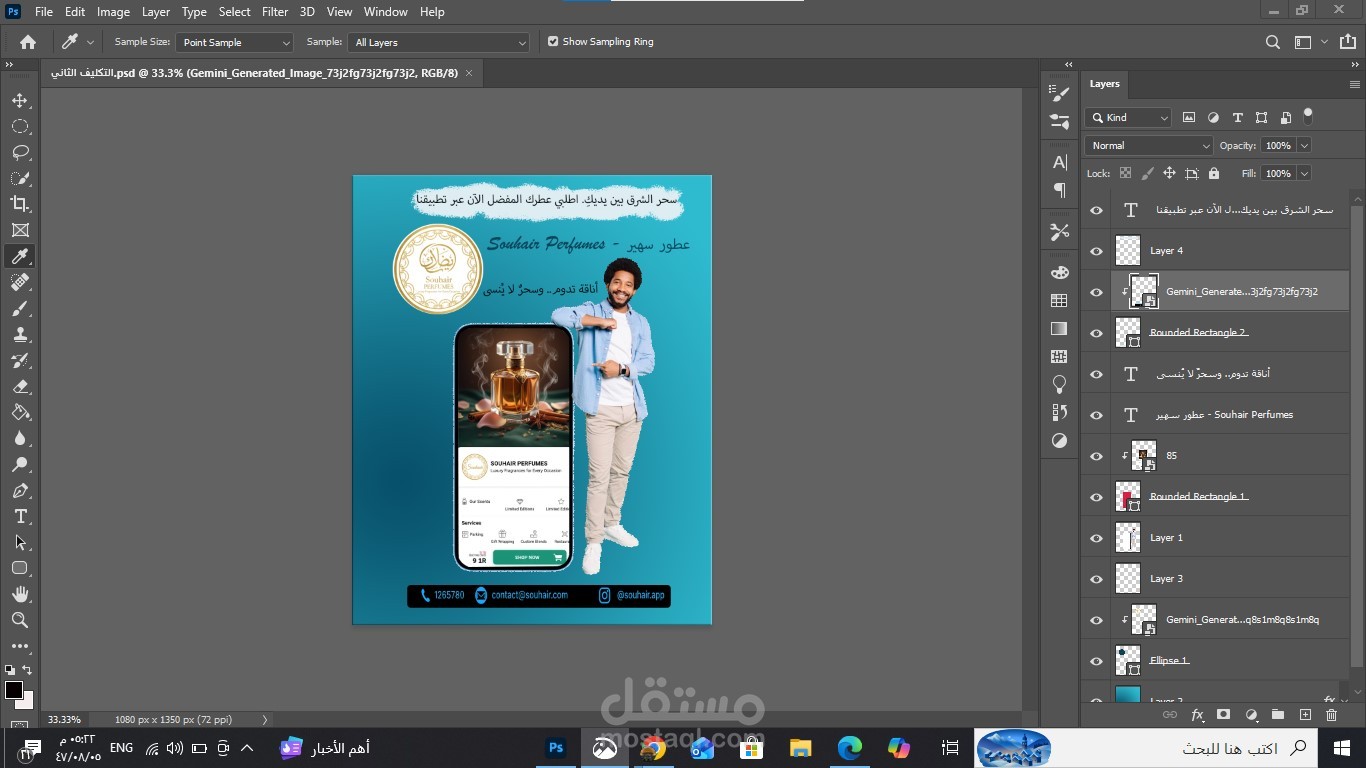Hide the Rounded Rectangle 1 layer

[1096, 496]
